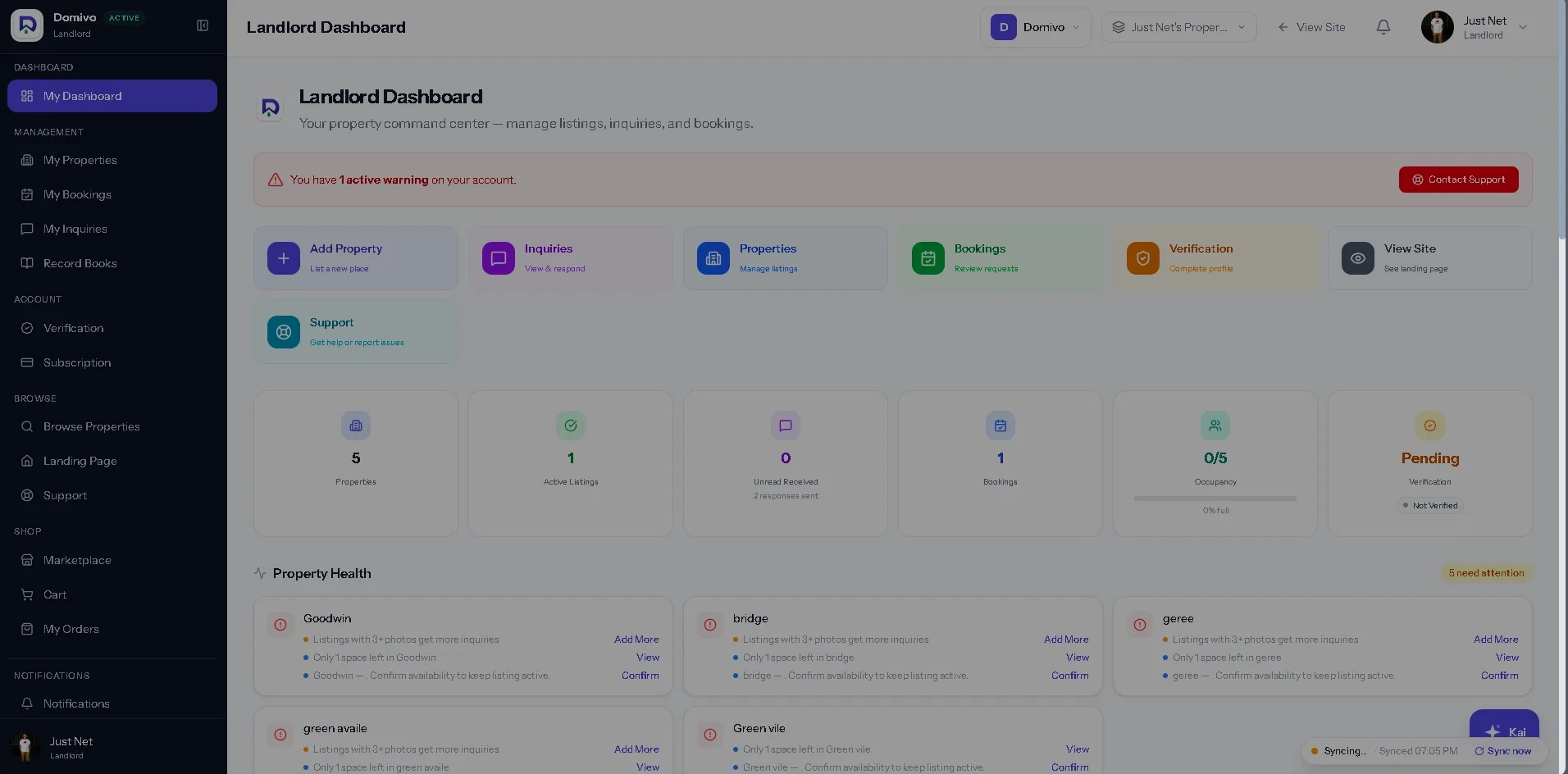Expand the Just Net user menu chevron

coord(1523,27)
